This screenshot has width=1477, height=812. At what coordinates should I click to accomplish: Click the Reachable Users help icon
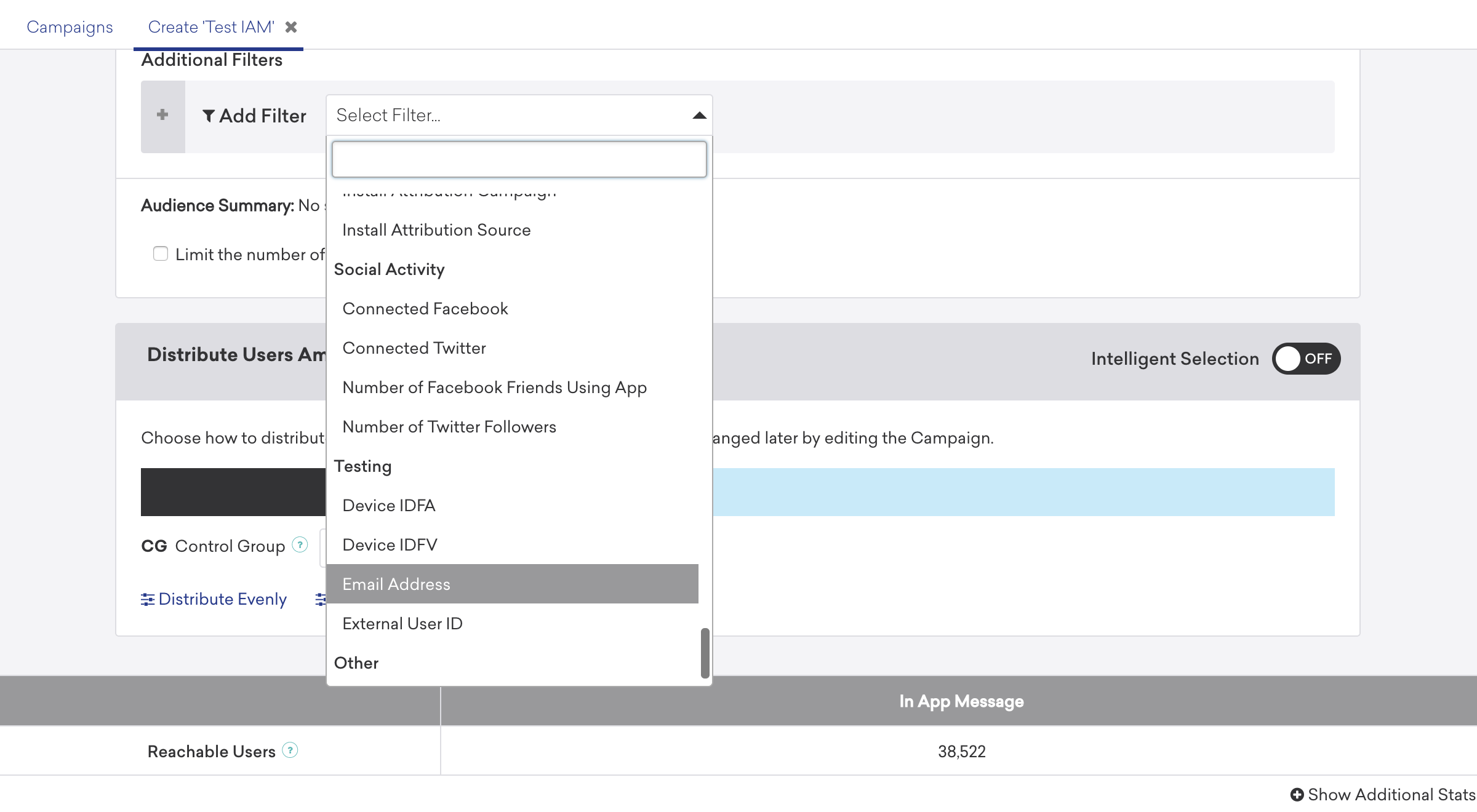[290, 750]
